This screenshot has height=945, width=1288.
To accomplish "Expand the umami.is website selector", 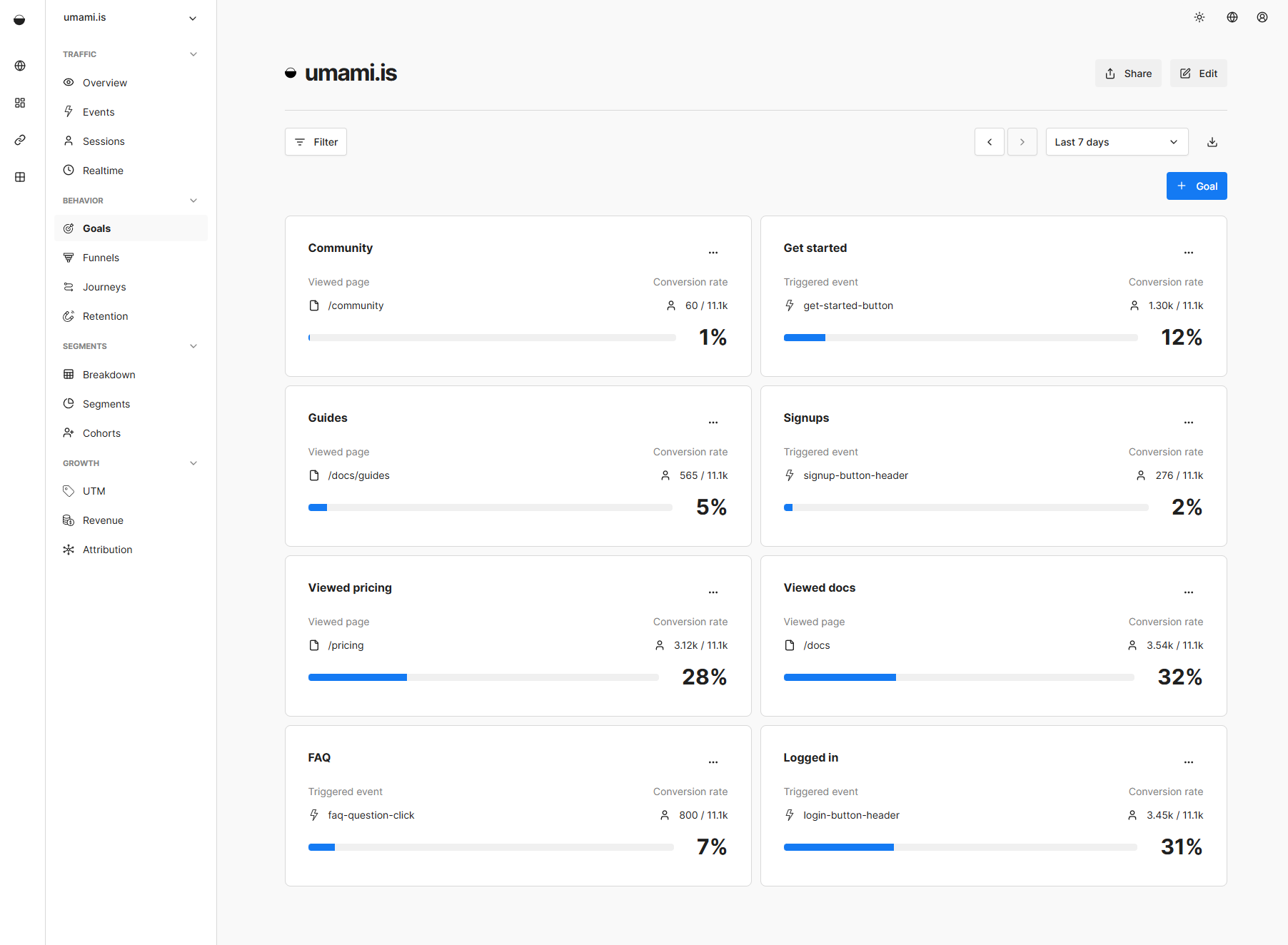I will (130, 18).
